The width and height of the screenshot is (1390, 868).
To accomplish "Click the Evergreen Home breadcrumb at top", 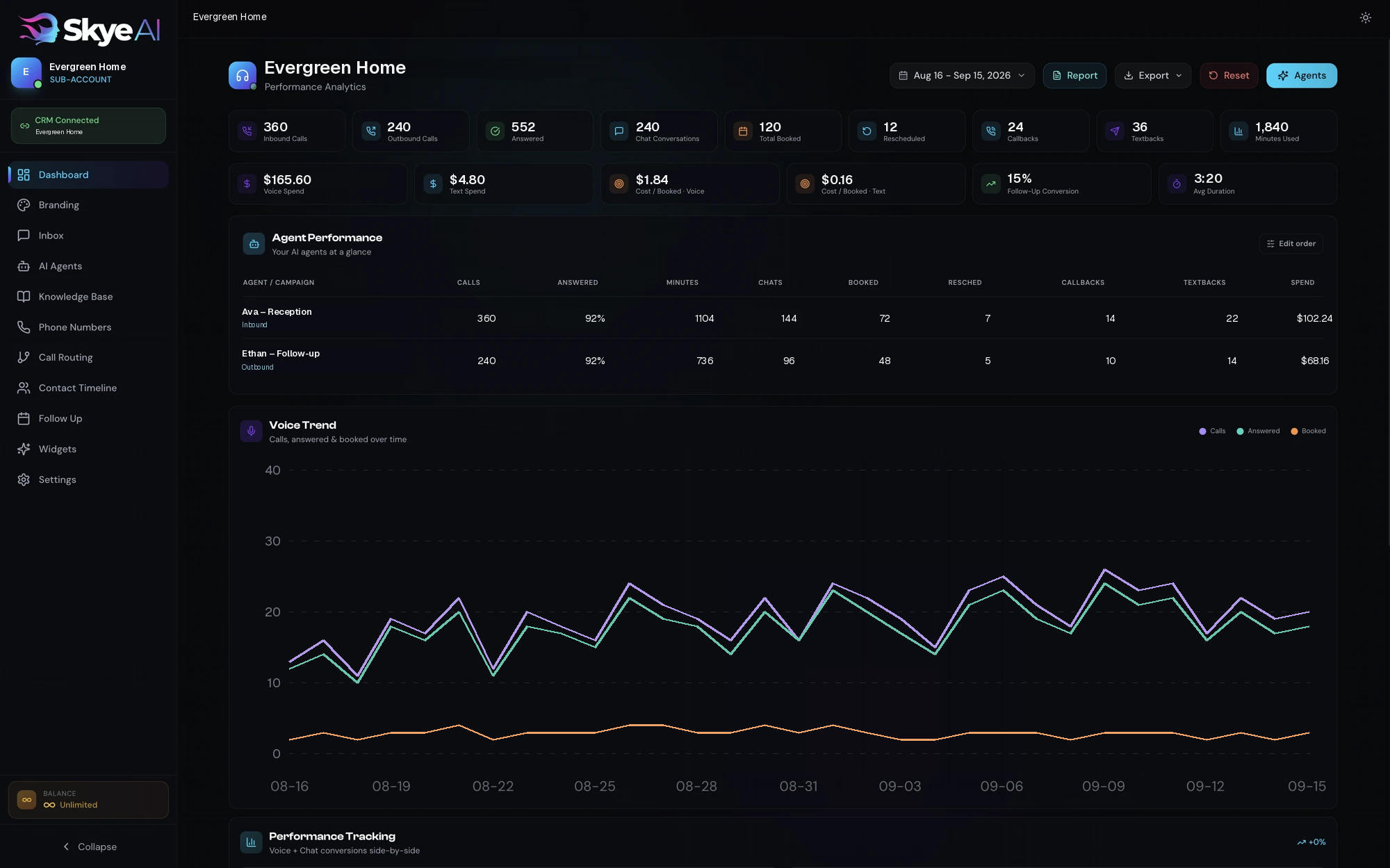I will click(229, 17).
